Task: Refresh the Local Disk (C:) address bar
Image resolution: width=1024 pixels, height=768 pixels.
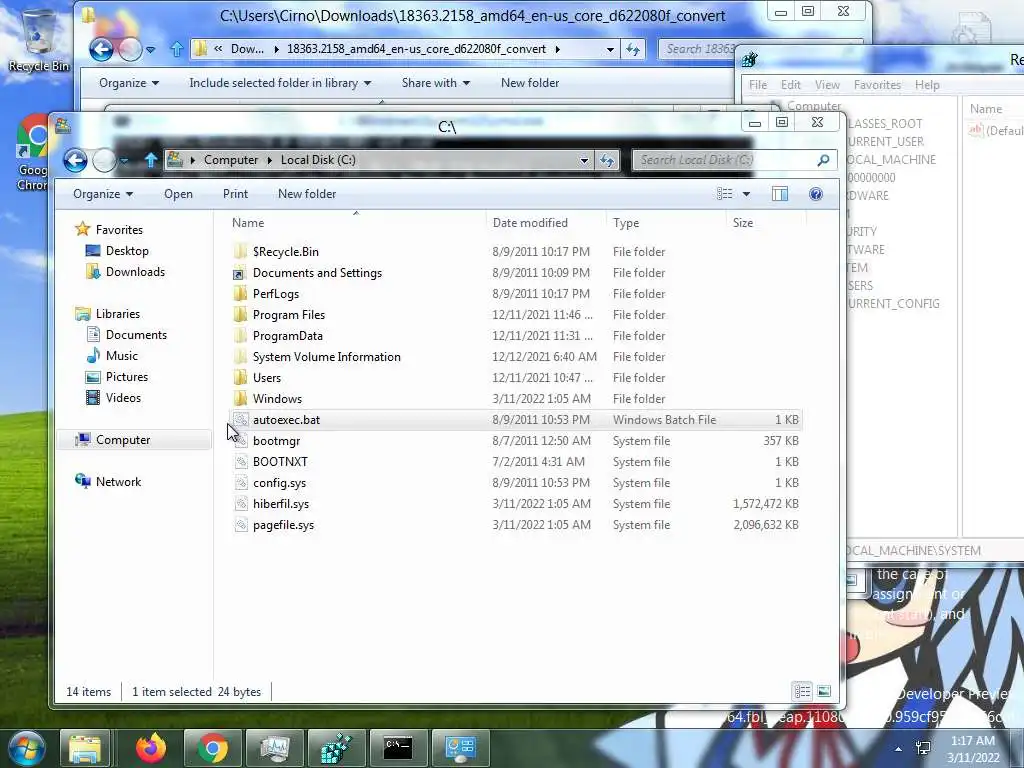Action: (x=607, y=160)
